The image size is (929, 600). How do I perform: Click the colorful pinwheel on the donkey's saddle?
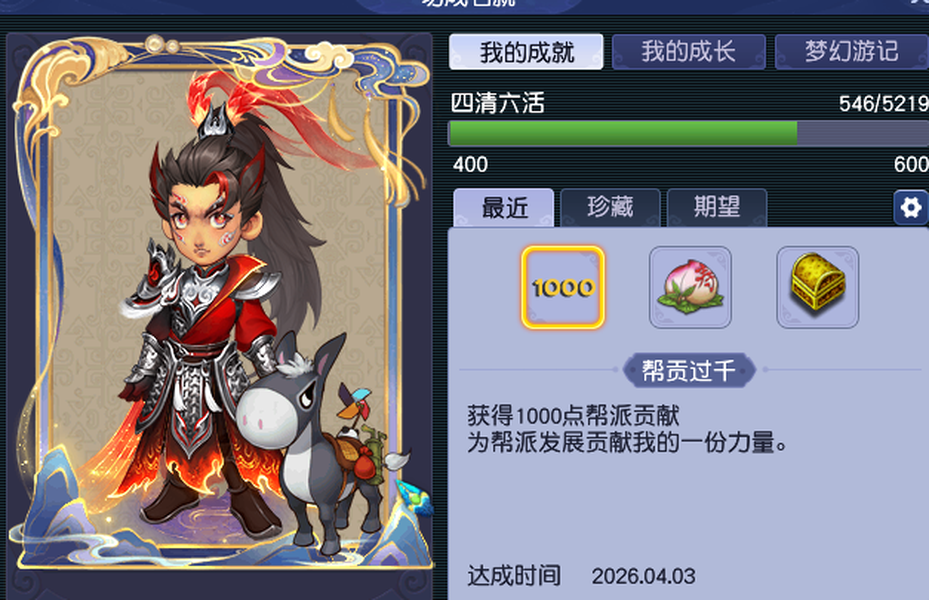355,402
